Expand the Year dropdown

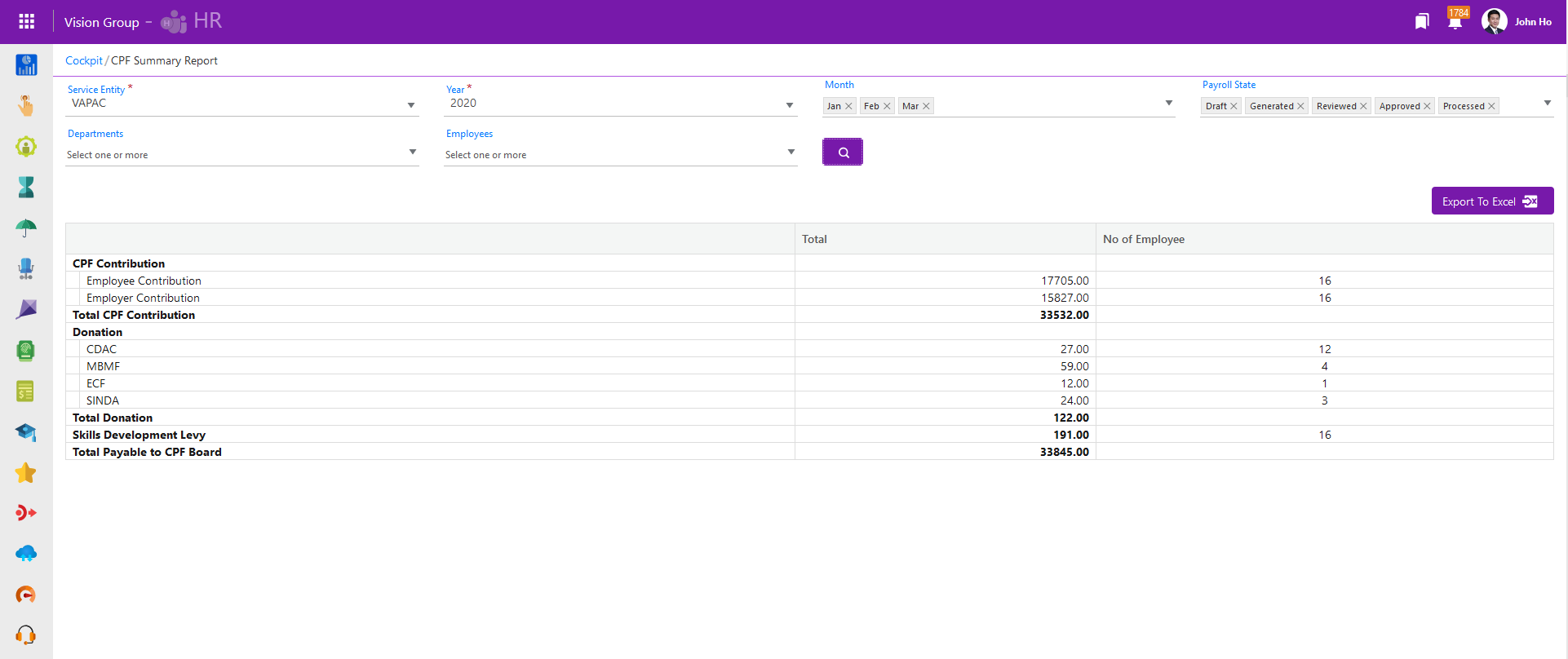pyautogui.click(x=789, y=104)
